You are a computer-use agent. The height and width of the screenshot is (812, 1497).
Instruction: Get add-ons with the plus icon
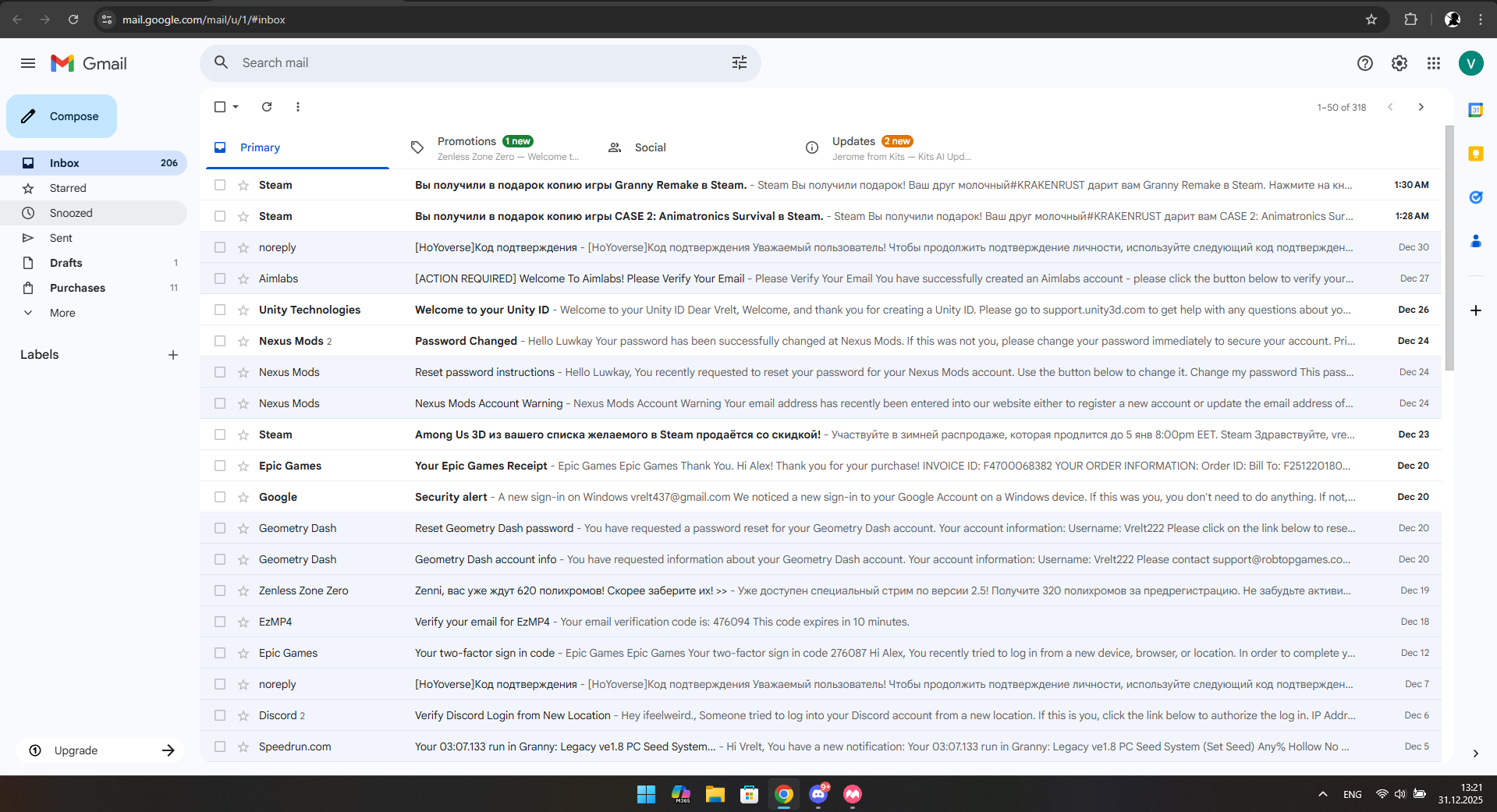(1476, 310)
